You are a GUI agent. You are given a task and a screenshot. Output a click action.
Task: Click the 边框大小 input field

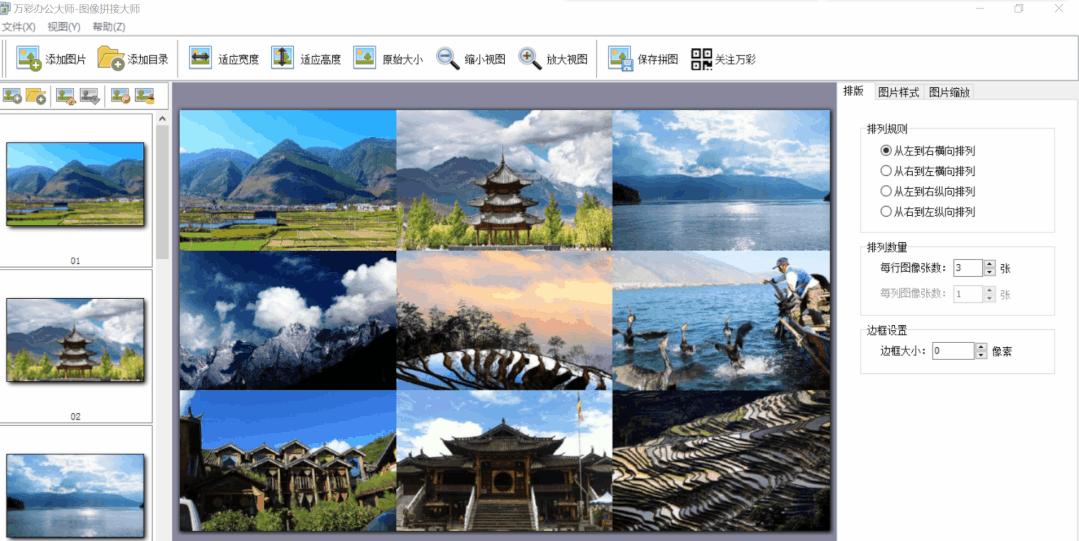click(x=953, y=351)
